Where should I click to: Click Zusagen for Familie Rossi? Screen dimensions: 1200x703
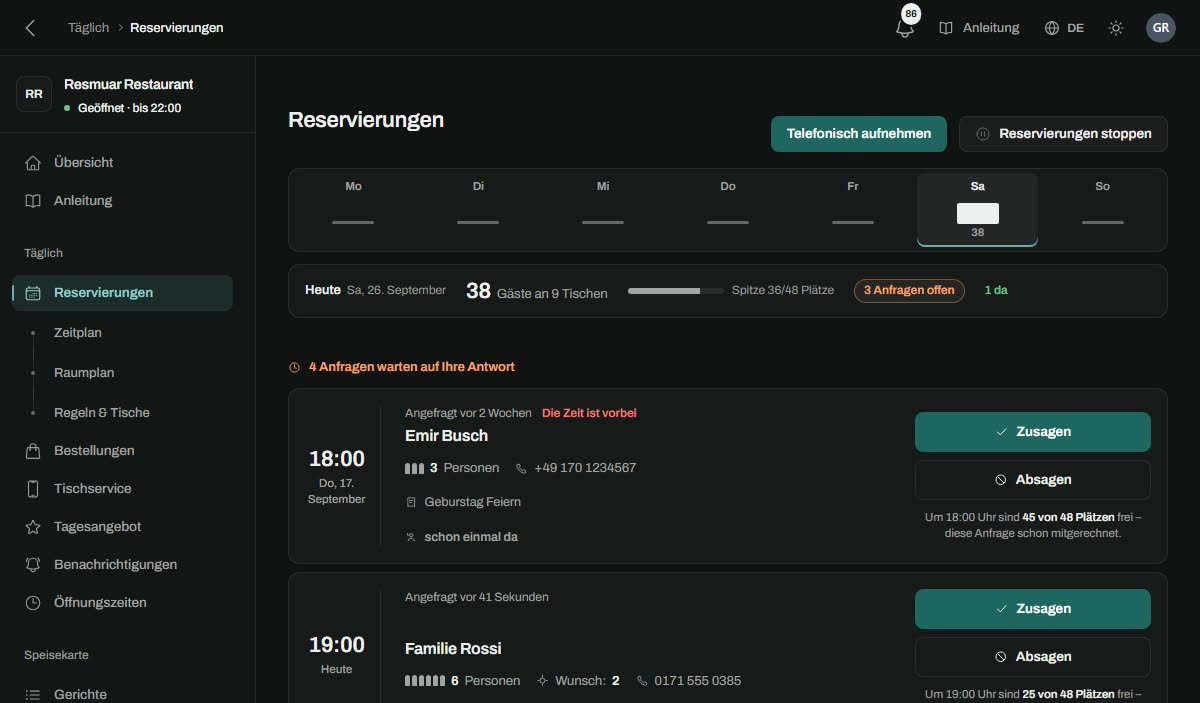click(1033, 609)
